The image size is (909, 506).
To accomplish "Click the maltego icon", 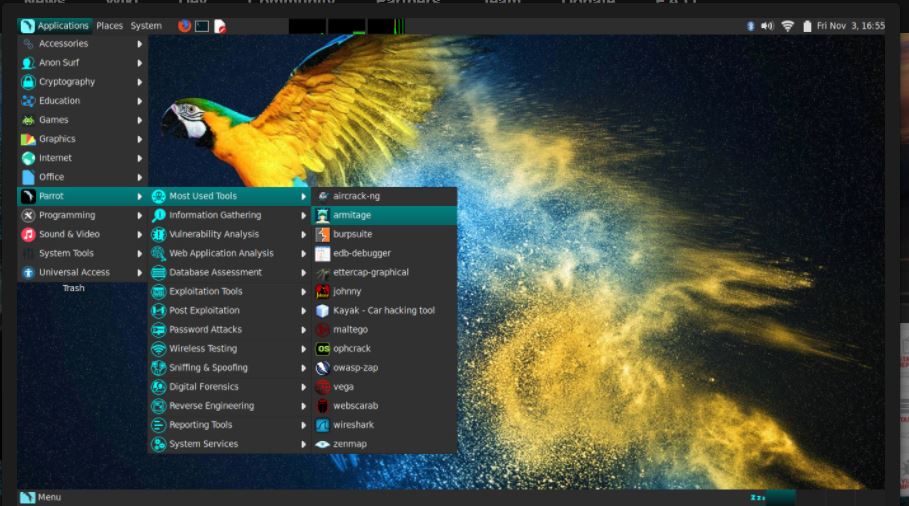I will [x=322, y=330].
